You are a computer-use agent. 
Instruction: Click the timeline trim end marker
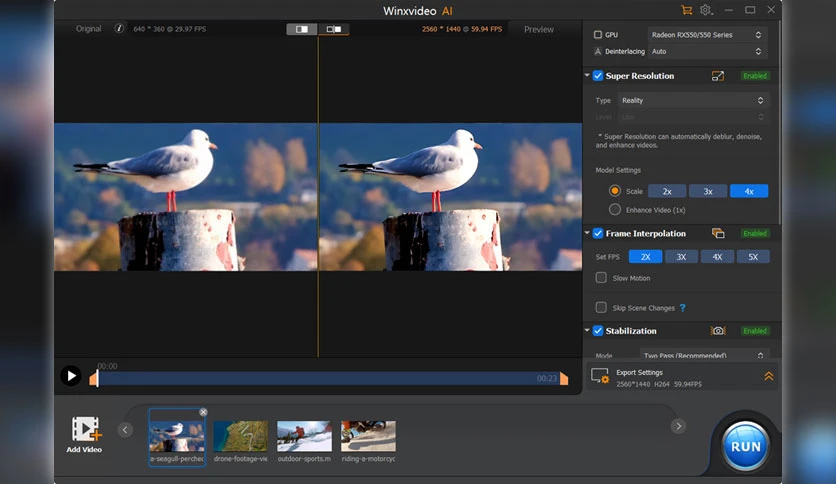click(x=564, y=378)
